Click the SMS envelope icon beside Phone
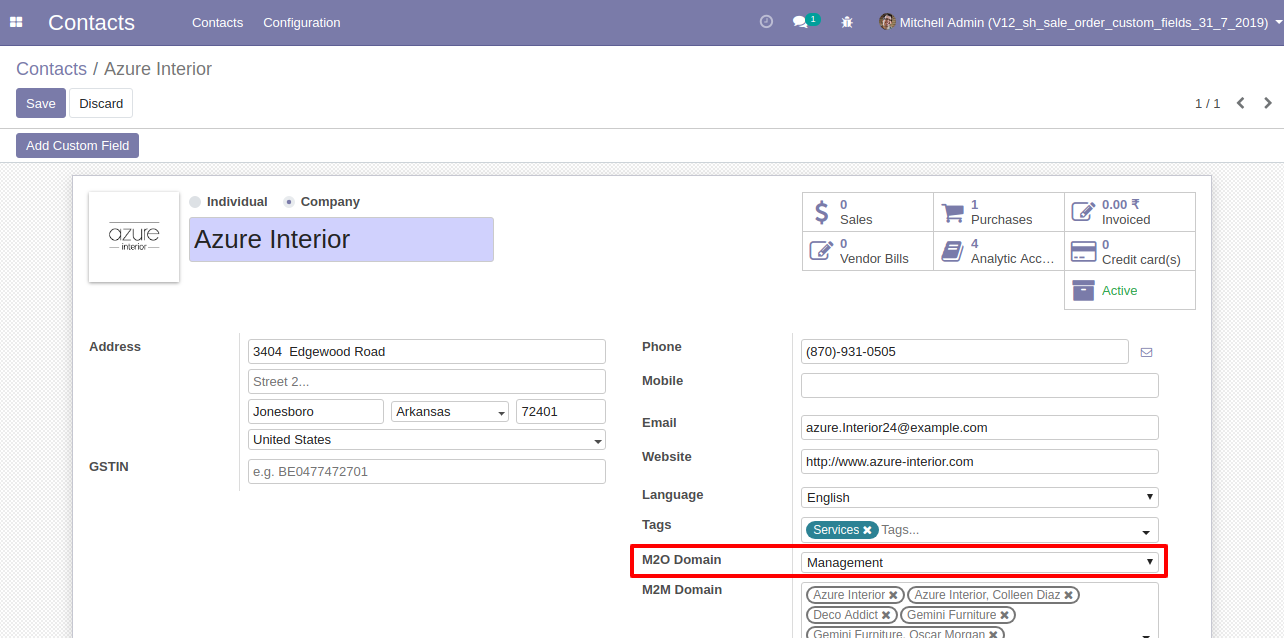 (x=1146, y=352)
